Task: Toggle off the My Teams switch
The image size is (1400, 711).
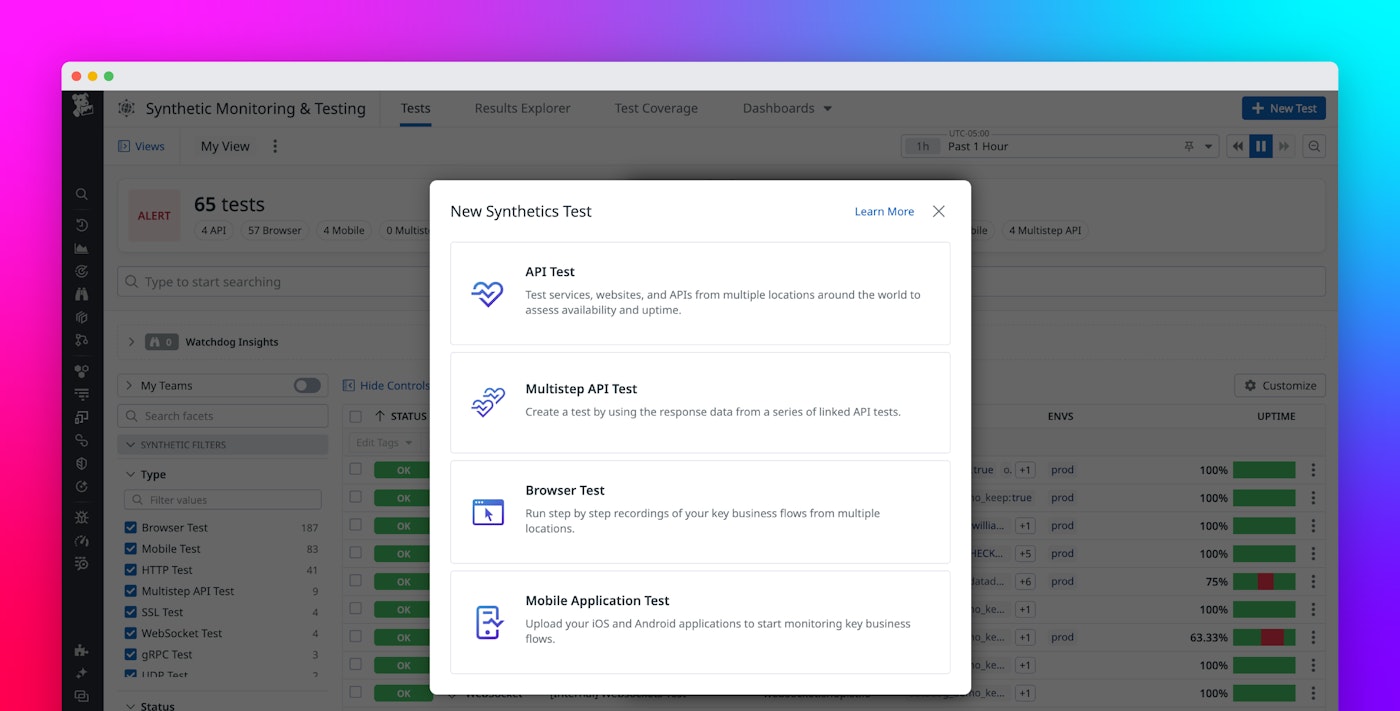Action: [x=307, y=385]
